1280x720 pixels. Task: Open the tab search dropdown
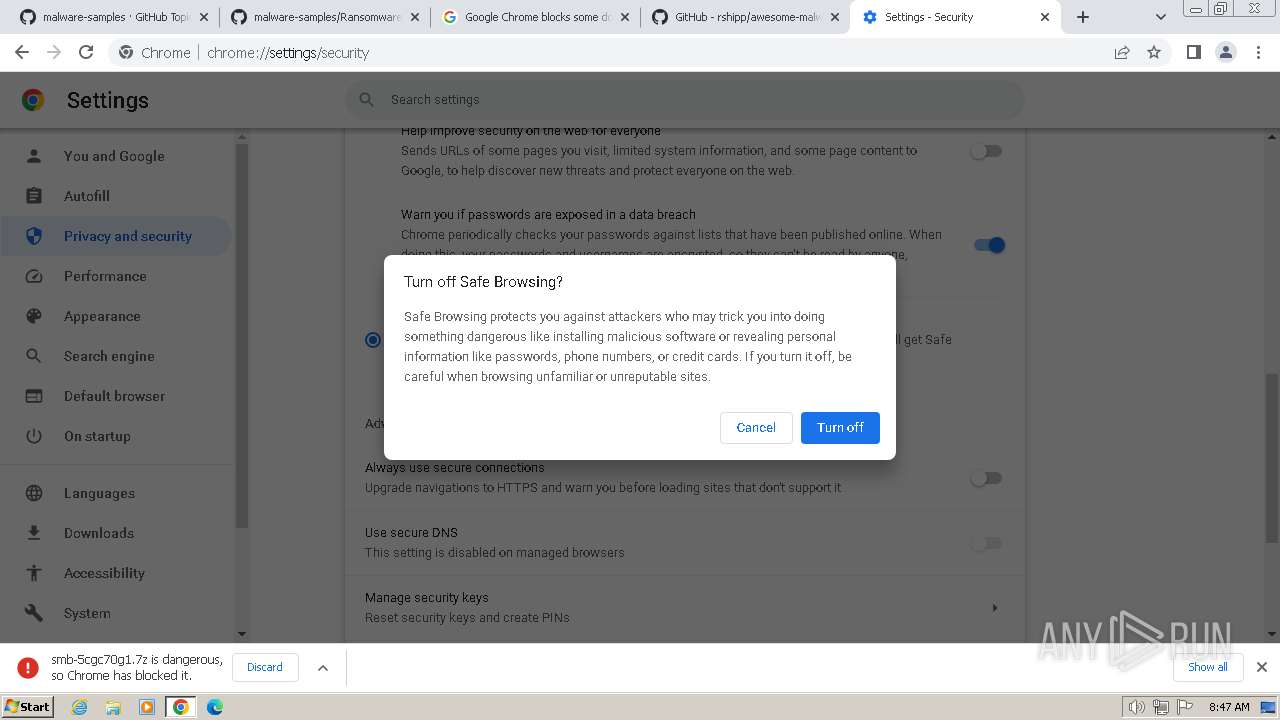[1160, 17]
